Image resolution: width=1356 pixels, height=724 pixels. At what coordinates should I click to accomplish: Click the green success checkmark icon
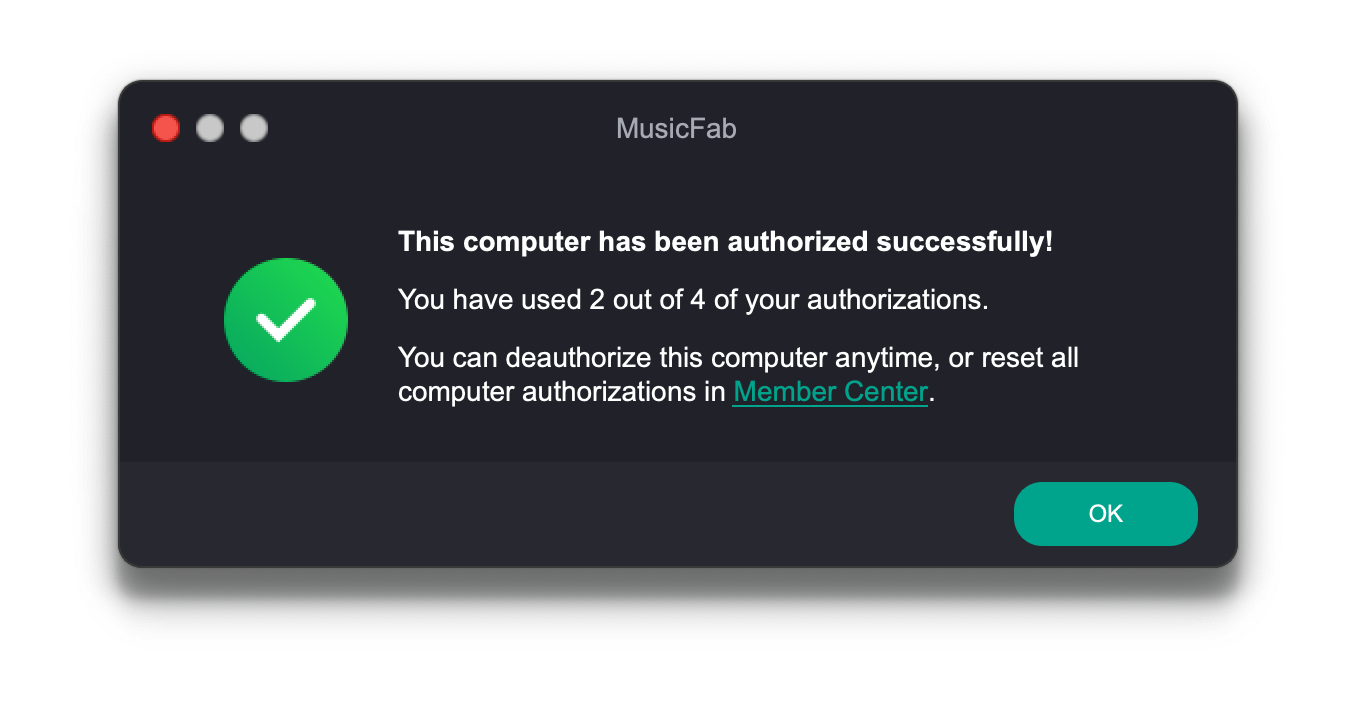point(286,320)
